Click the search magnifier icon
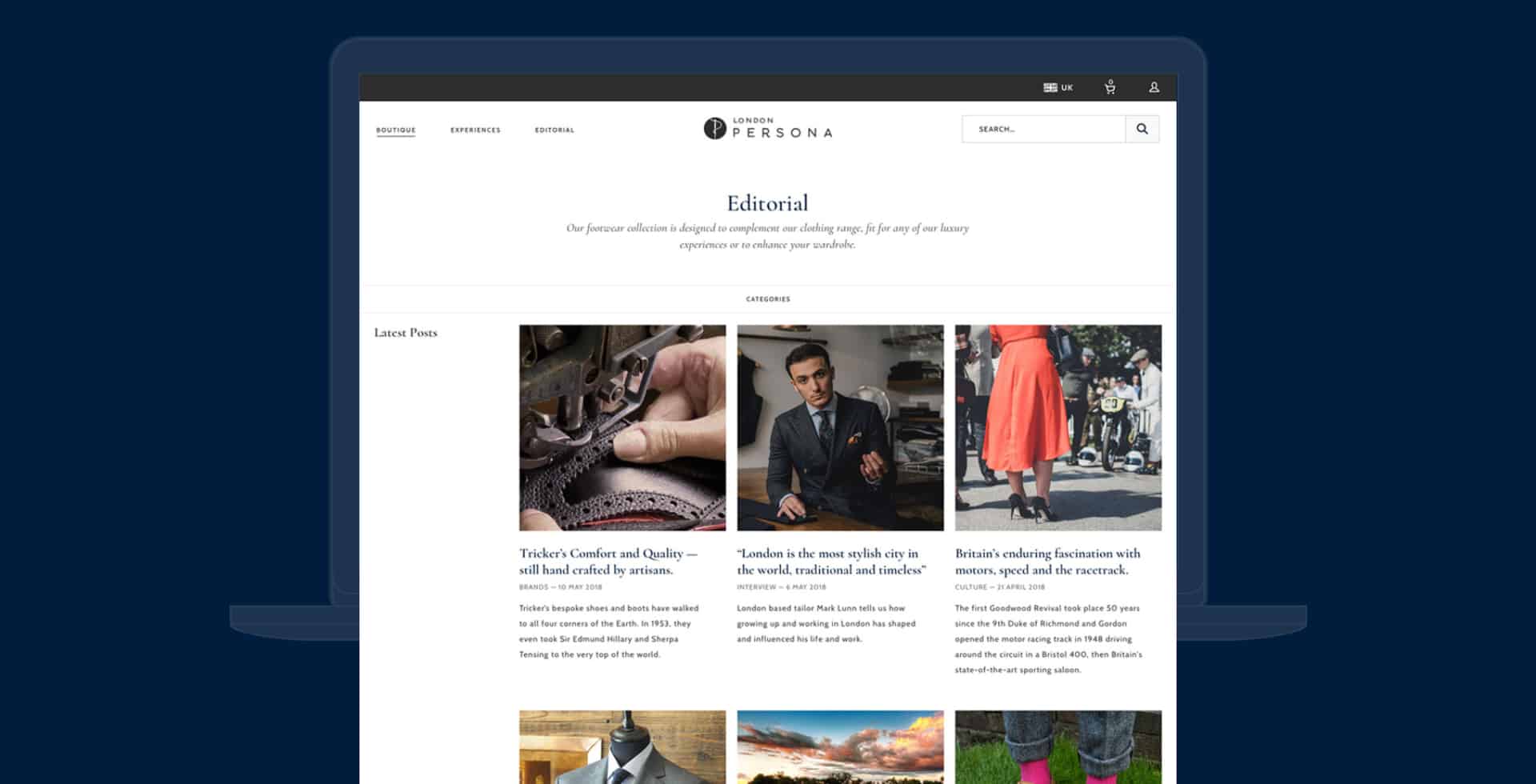 pos(1142,129)
